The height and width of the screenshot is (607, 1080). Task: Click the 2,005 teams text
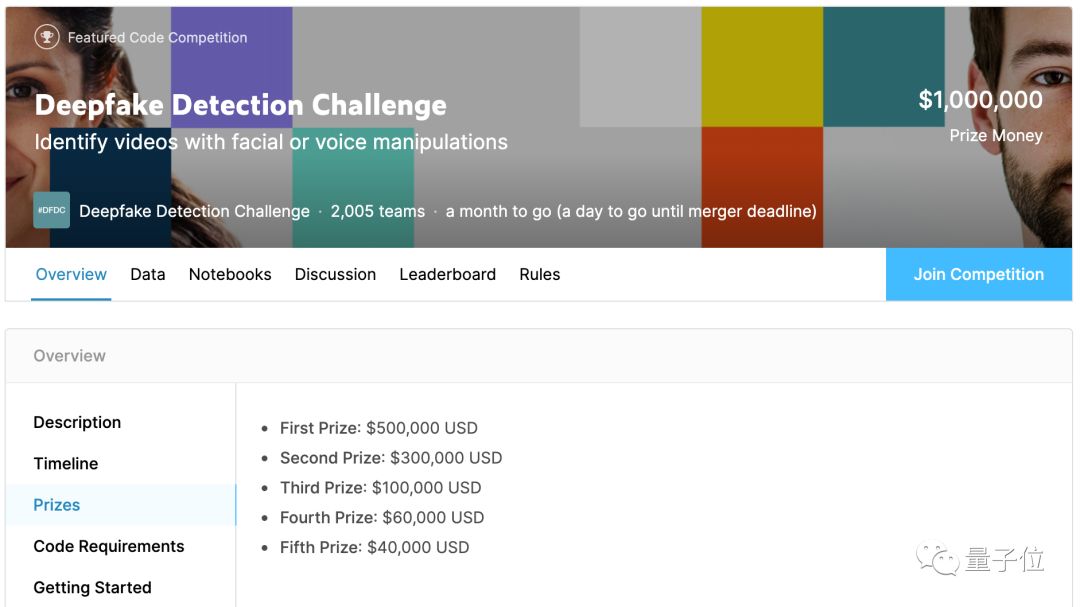[x=377, y=211]
